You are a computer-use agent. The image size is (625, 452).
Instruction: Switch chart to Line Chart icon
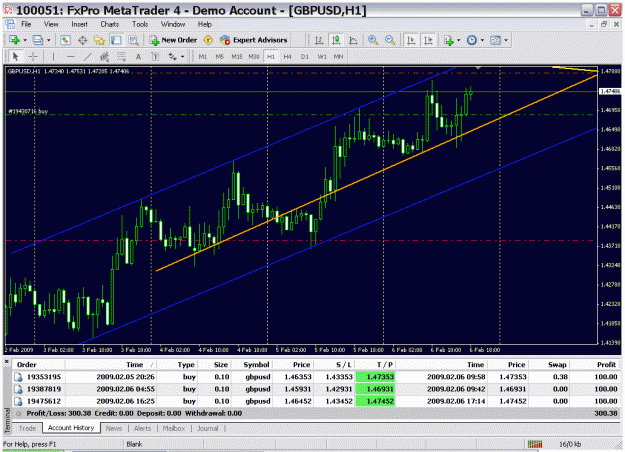click(353, 40)
